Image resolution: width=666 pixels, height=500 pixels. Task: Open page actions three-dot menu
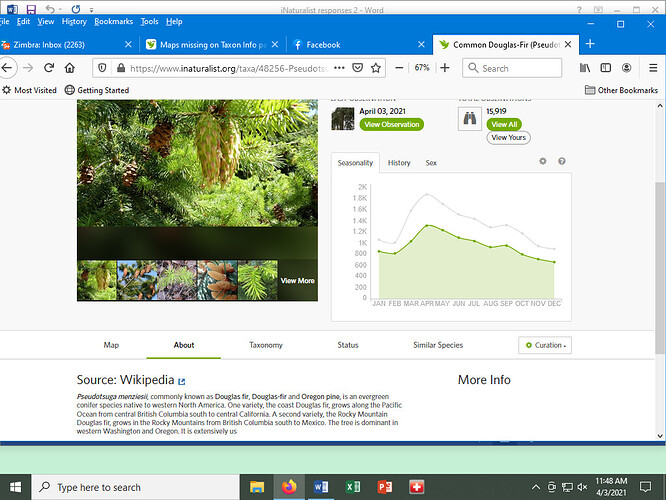pyautogui.click(x=339, y=68)
